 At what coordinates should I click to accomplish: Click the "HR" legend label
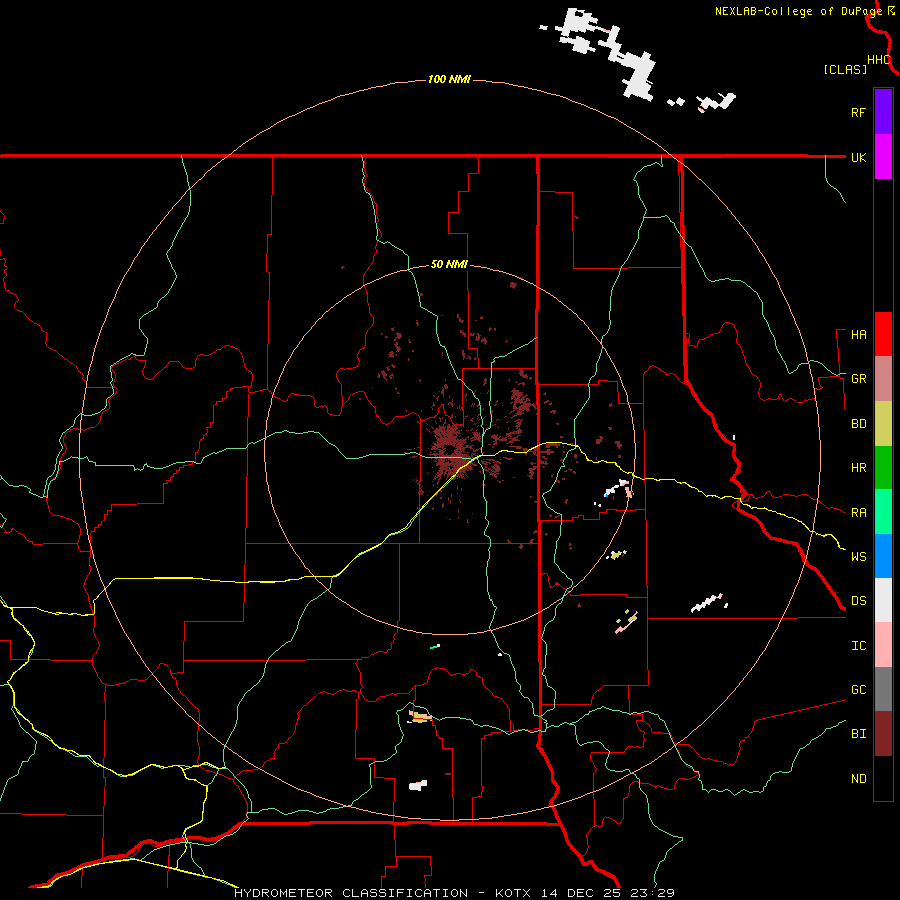[x=858, y=468]
